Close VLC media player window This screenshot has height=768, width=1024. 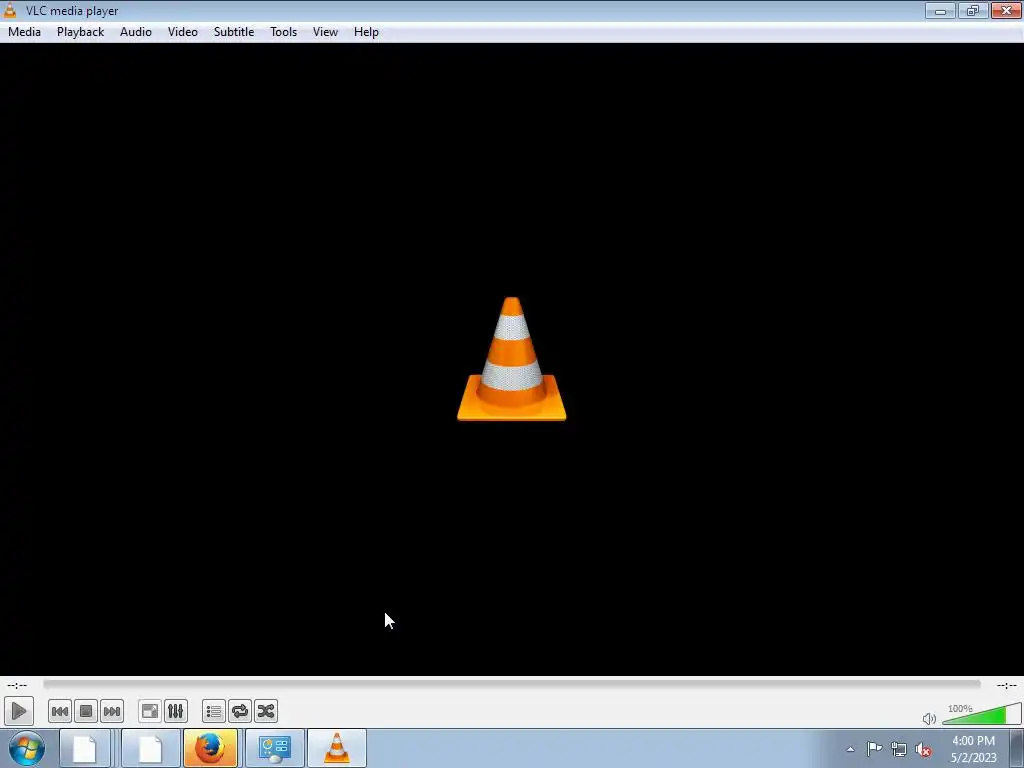coord(1006,10)
